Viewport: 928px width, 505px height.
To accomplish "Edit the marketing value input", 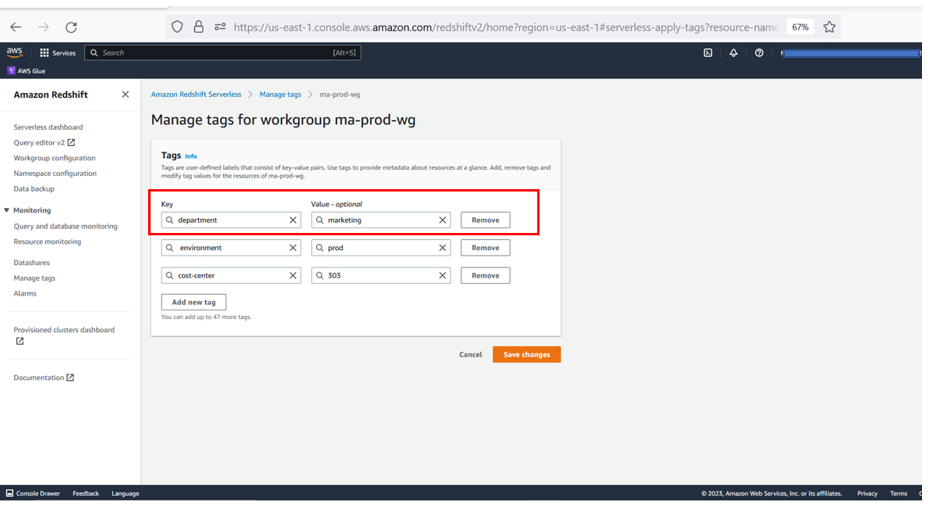I will [x=381, y=220].
